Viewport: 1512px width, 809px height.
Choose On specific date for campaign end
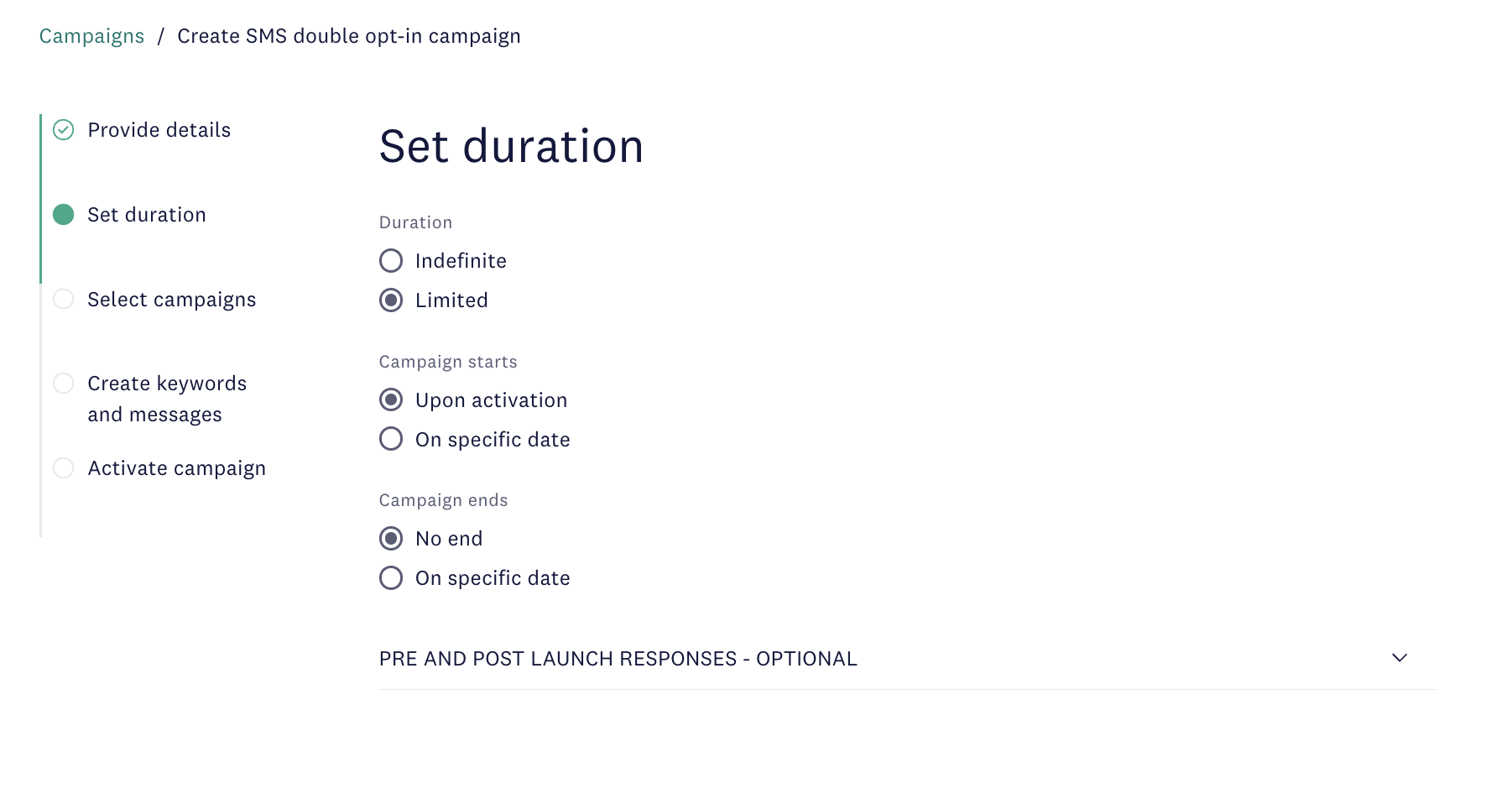pos(391,577)
